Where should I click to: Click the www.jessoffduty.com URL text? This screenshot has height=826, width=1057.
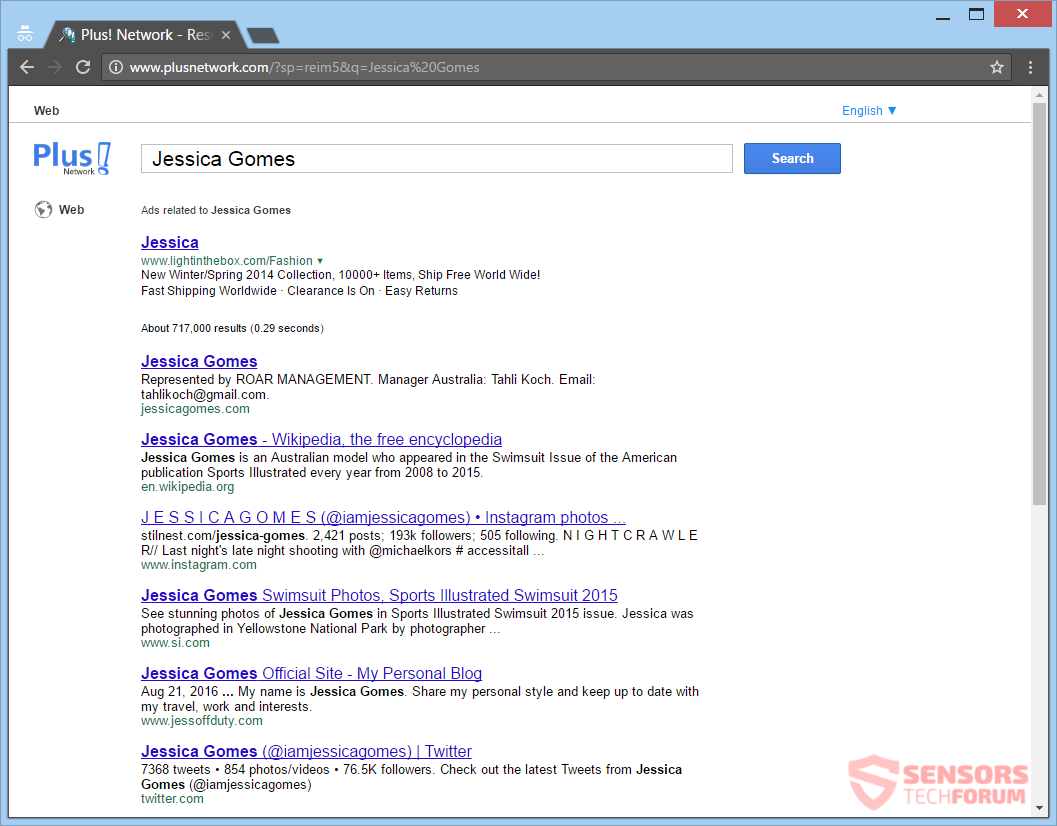202,721
